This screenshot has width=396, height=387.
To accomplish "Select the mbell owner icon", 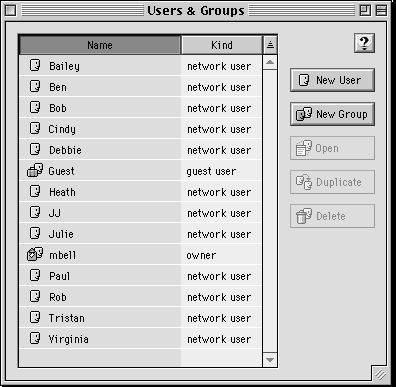I will (x=35, y=254).
